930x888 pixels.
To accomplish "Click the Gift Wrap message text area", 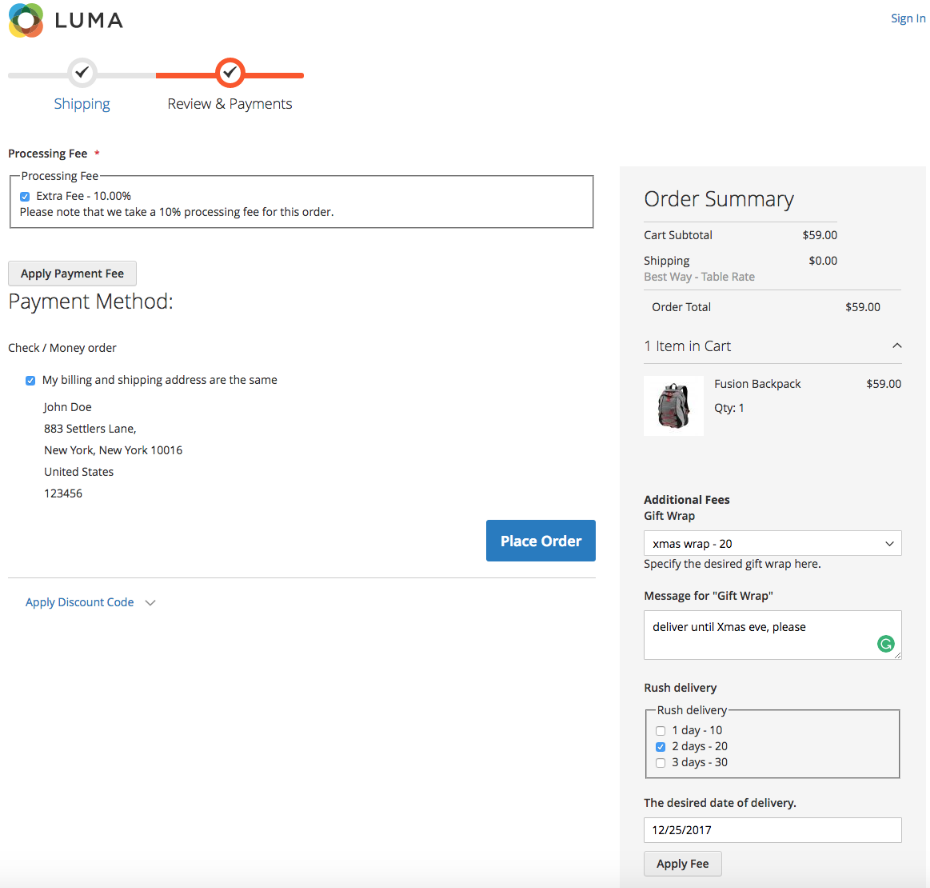I will click(x=772, y=635).
